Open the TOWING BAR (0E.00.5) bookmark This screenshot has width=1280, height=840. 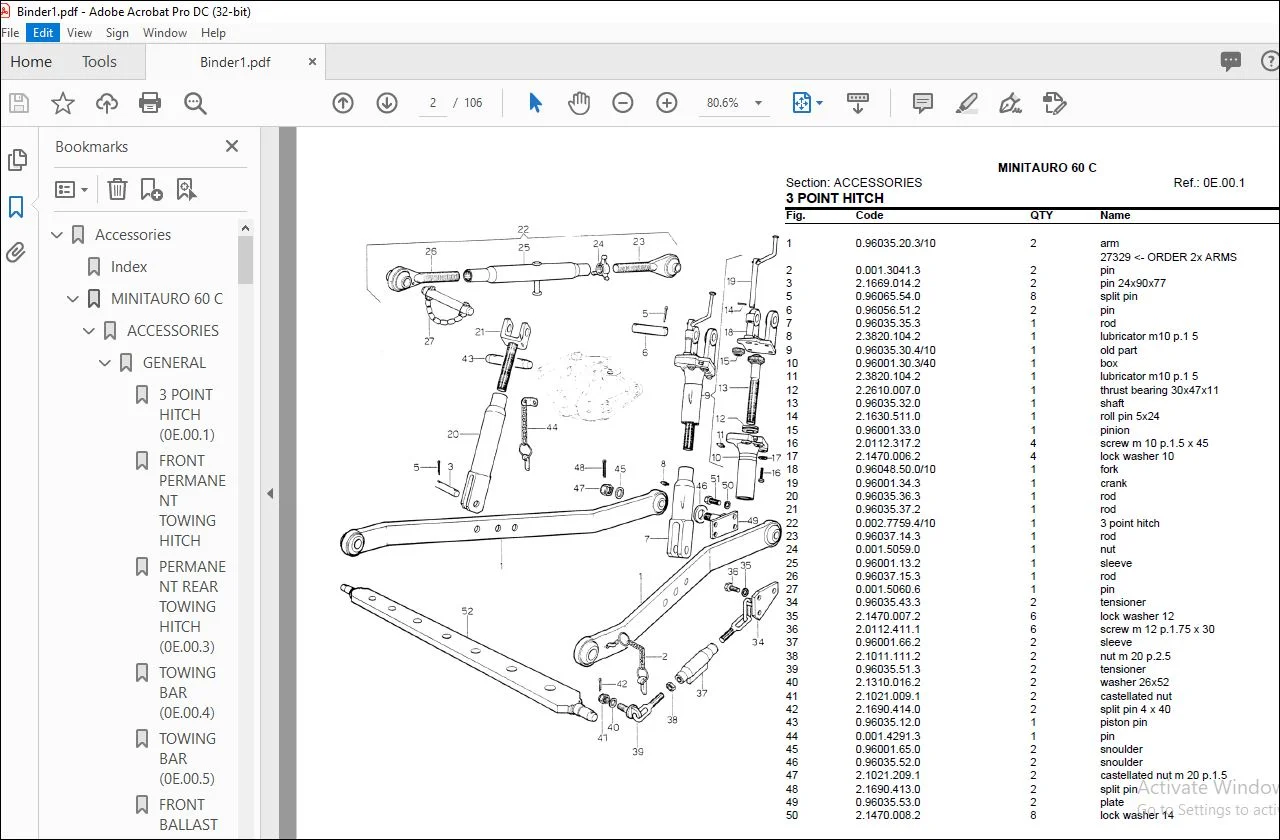pyautogui.click(x=188, y=759)
